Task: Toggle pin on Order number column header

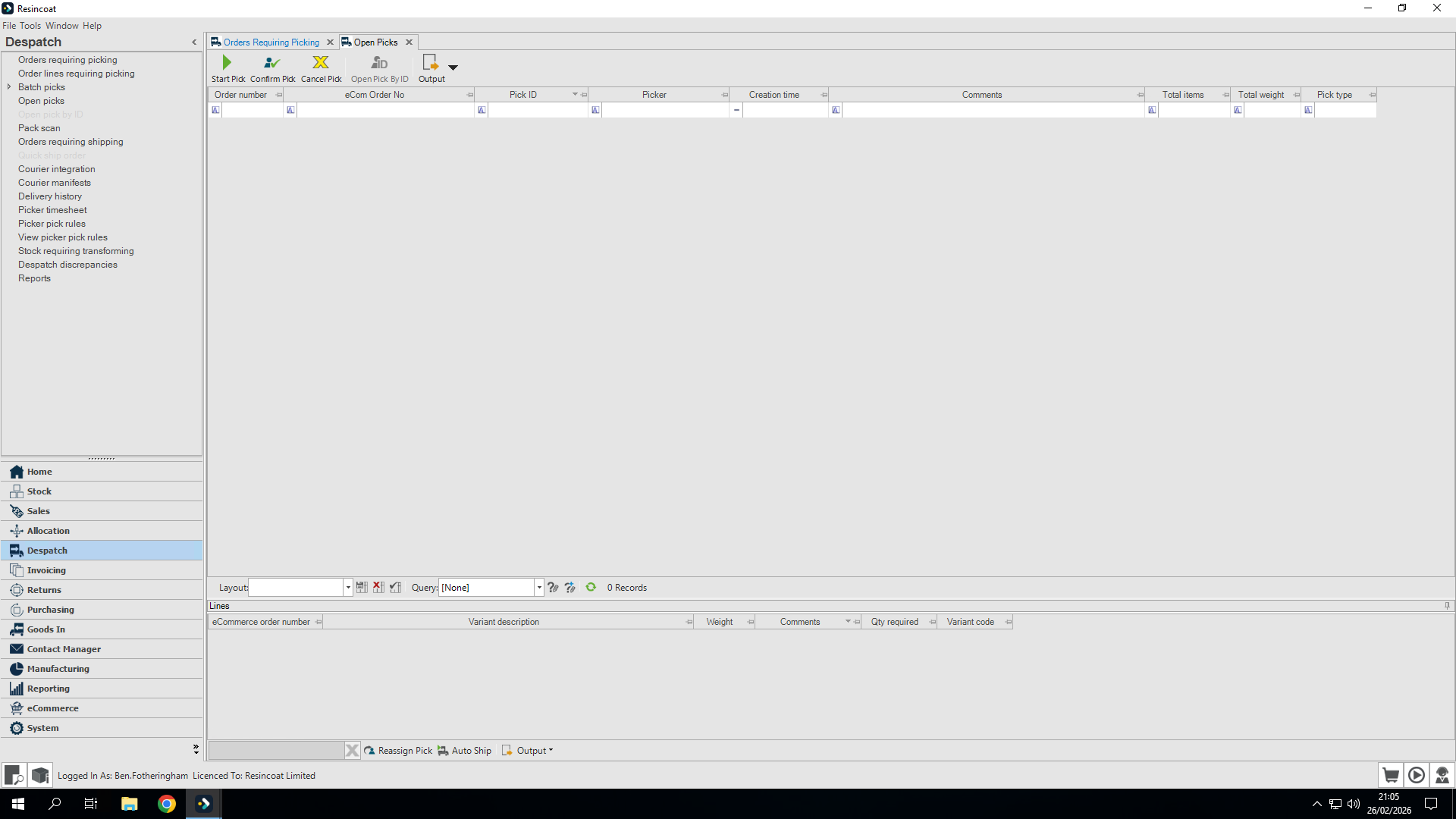Action: pos(279,95)
